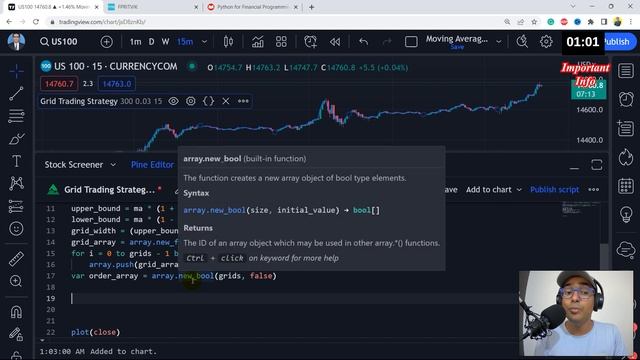Open the Fibonacci tools in left toolbar
The height and width of the screenshot is (360, 640).
(16, 116)
